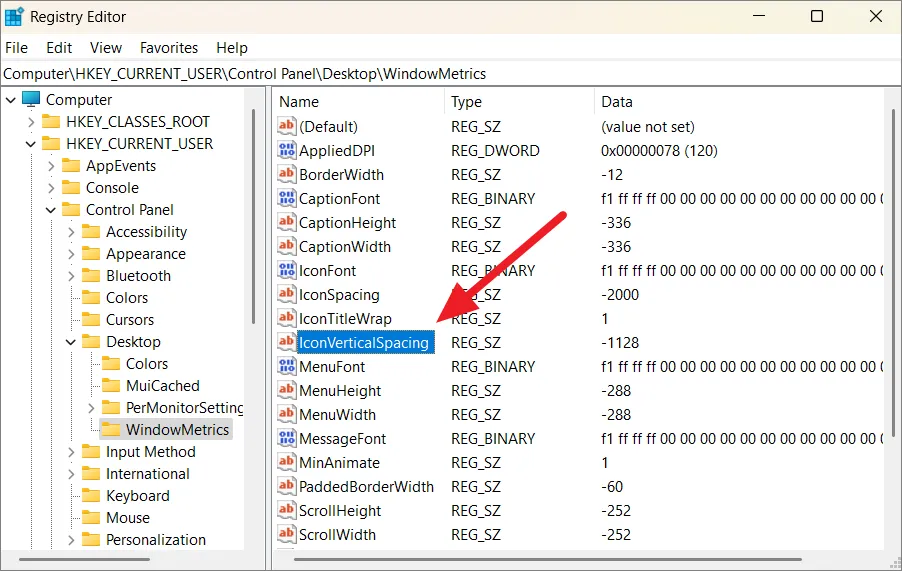Click the Registry Editor title bar icon

(15, 17)
